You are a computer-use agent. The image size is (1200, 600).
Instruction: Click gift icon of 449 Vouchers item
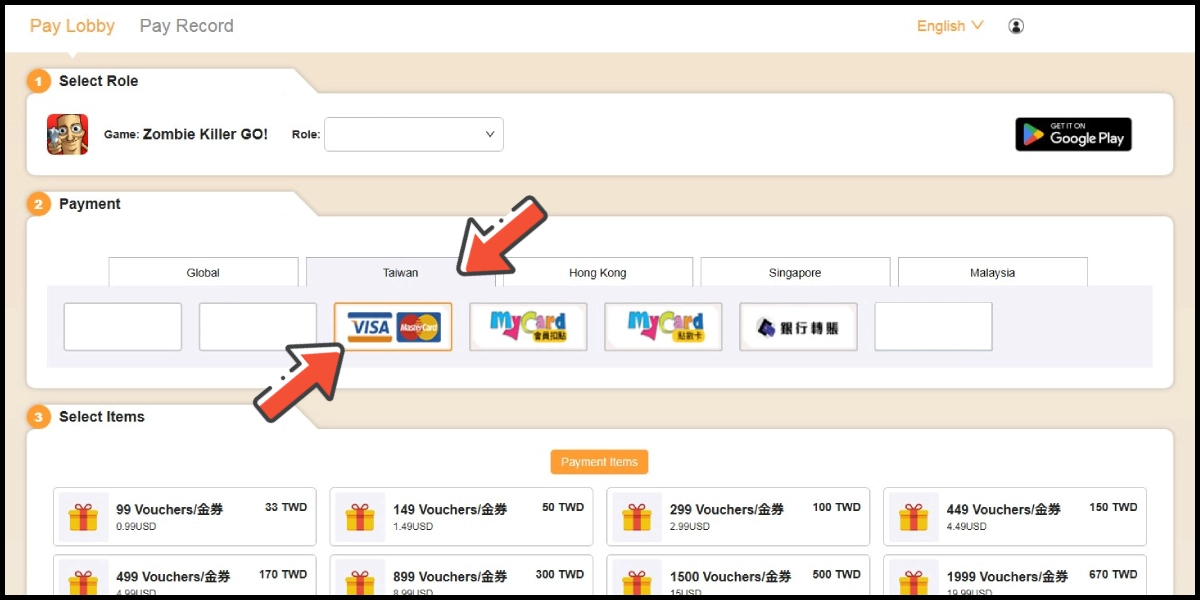coord(913,517)
